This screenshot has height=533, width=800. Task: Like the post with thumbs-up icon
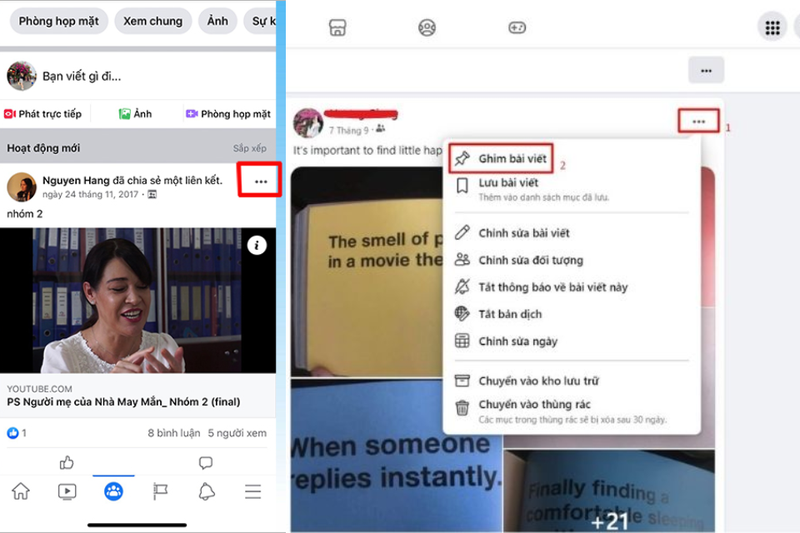[67, 463]
